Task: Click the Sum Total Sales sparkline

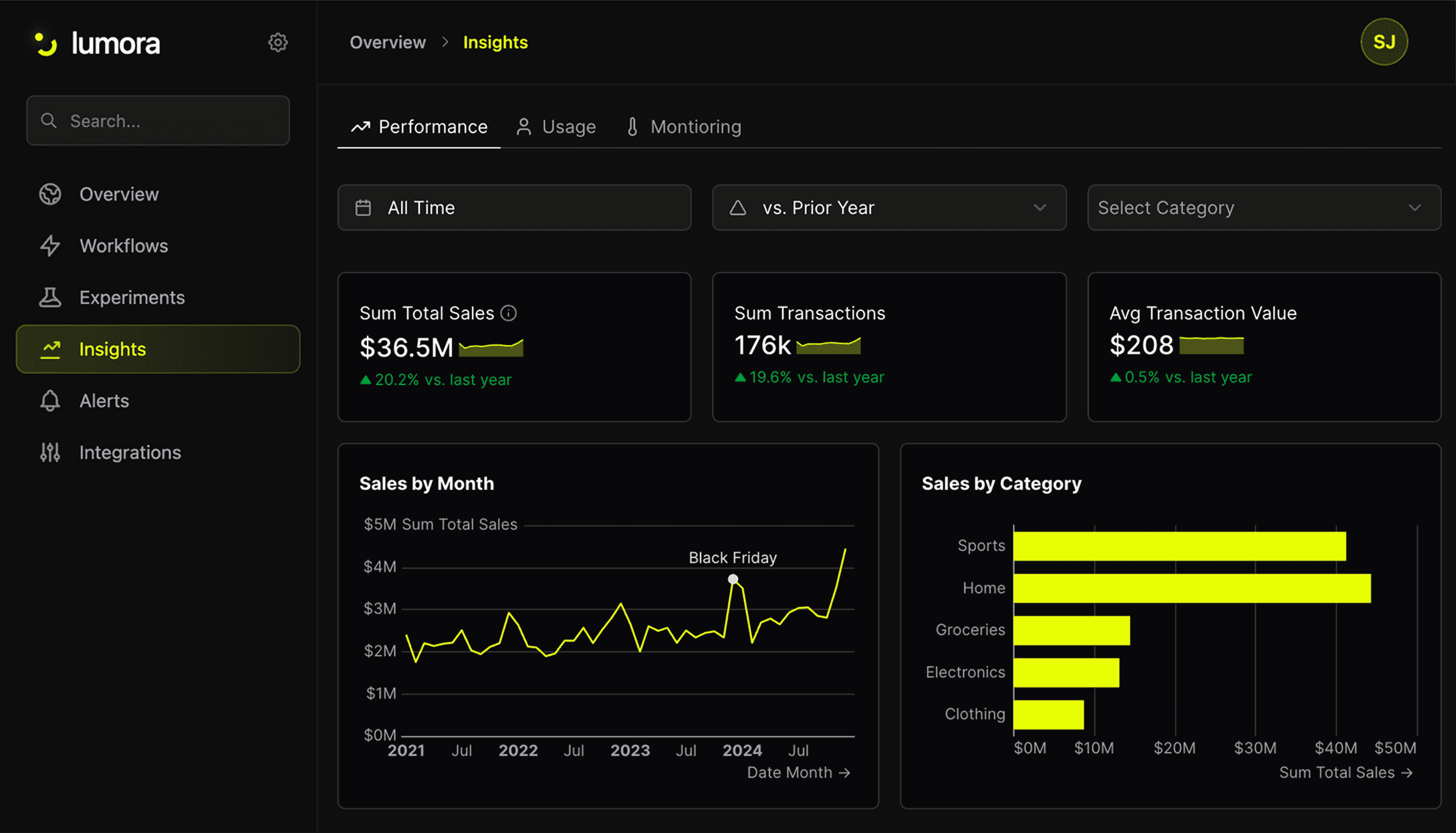Action: (491, 346)
